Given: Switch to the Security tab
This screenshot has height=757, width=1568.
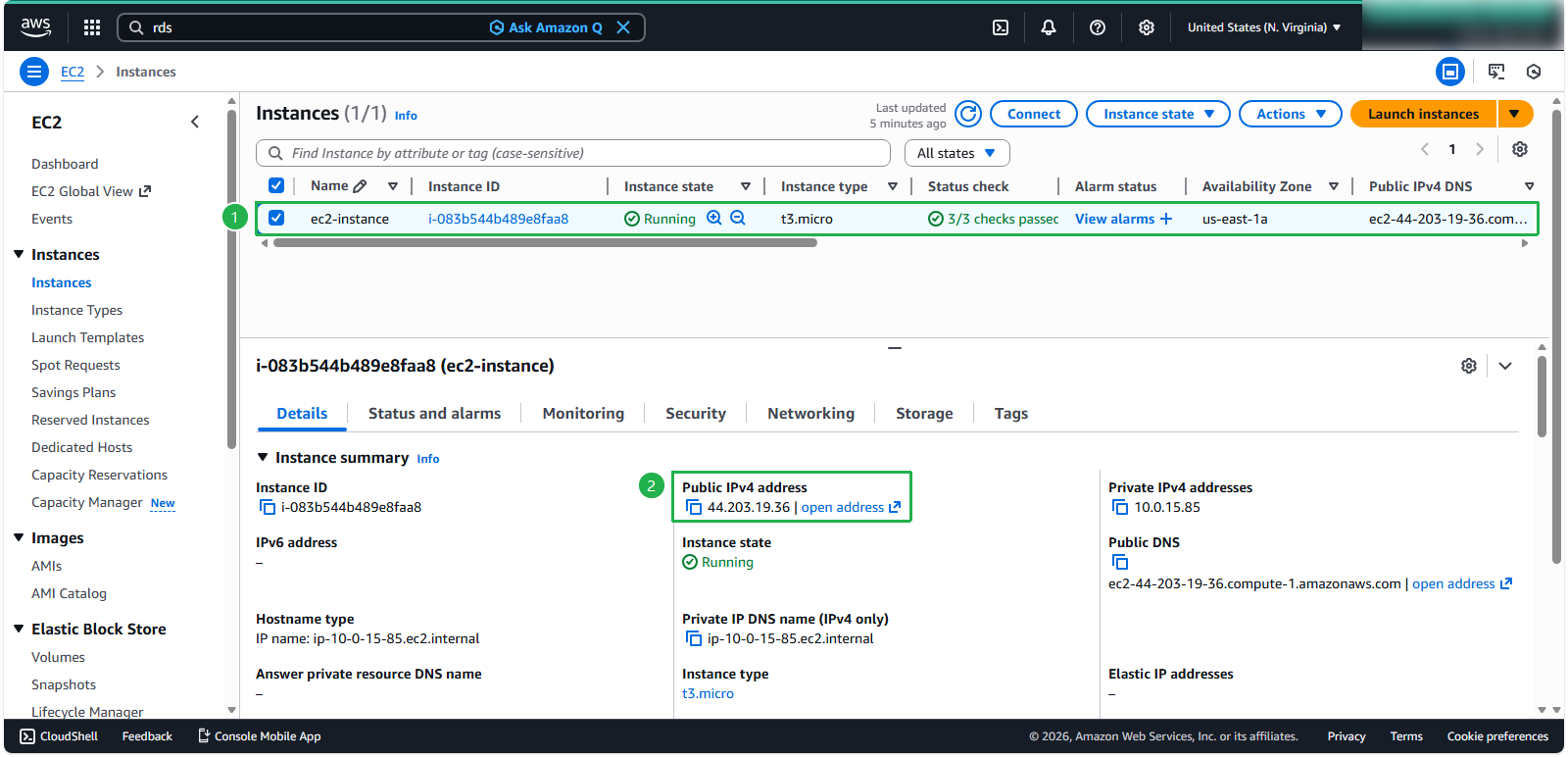Looking at the screenshot, I should 696,414.
